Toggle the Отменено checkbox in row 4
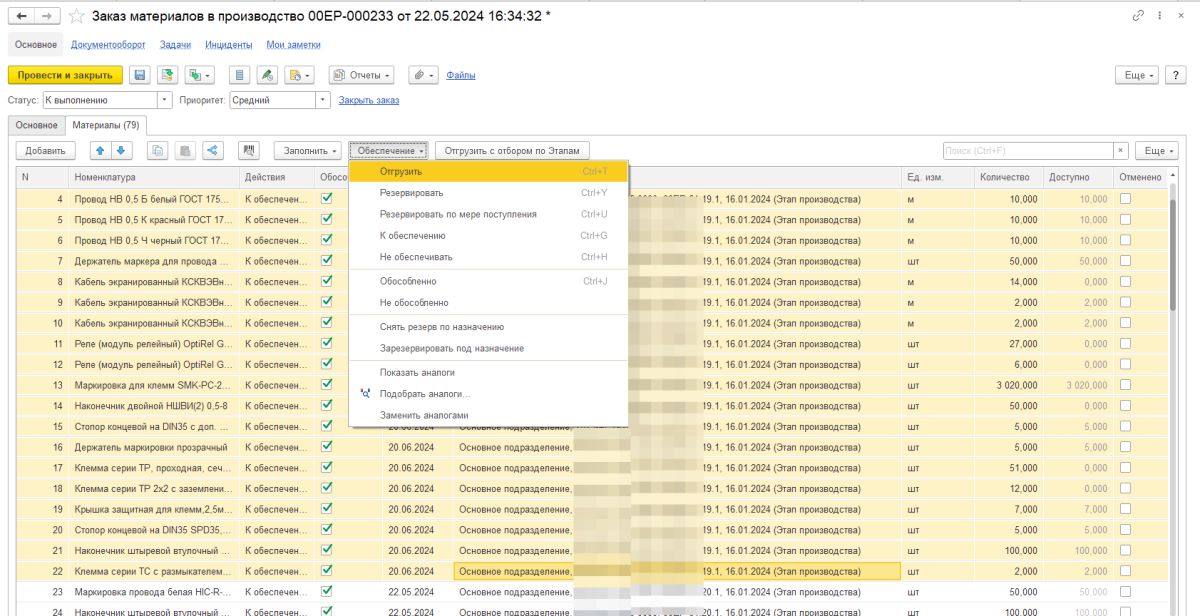 click(x=1126, y=199)
